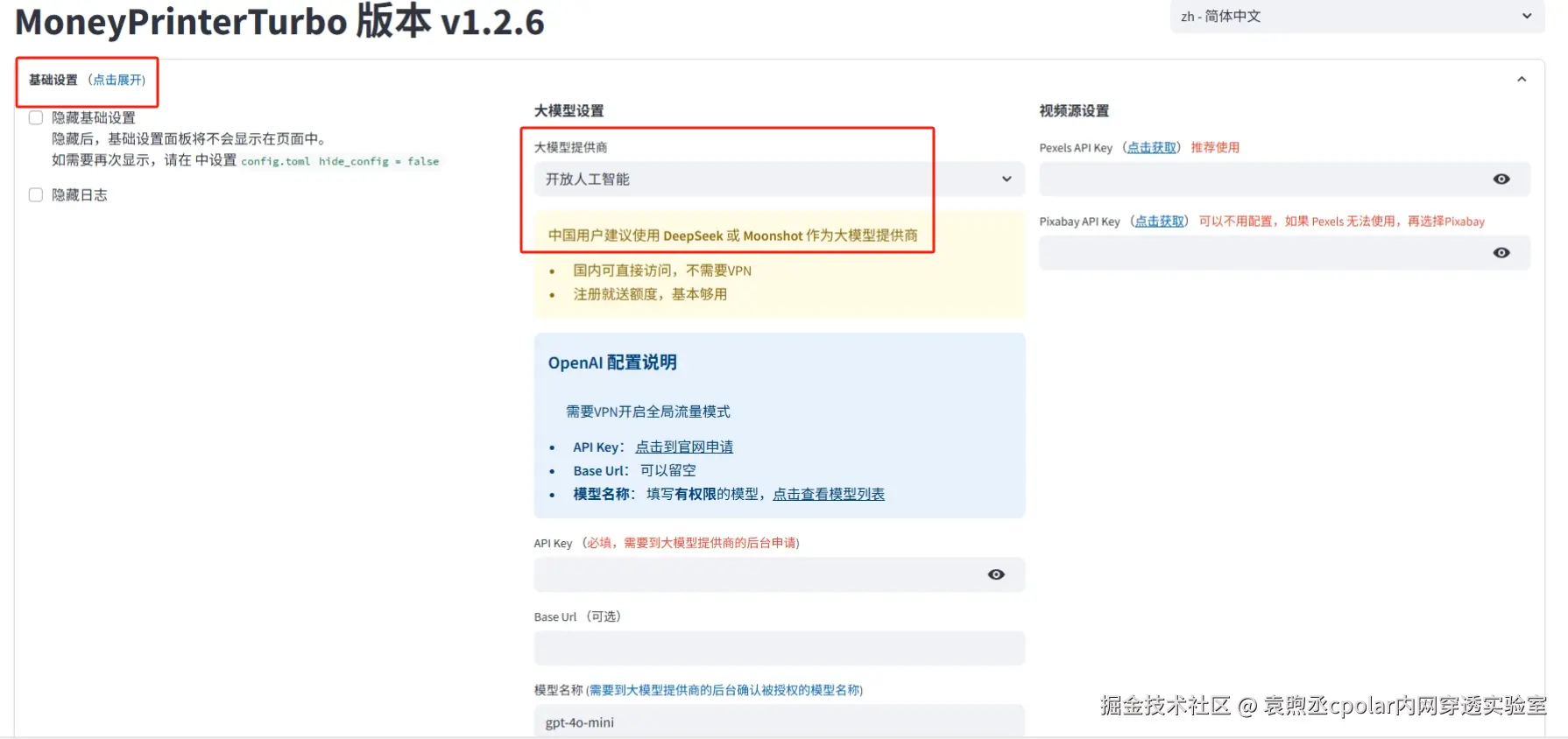Click the 国内可直接访问，不需要VPN bullet
This screenshot has height=739, width=1568.
pyautogui.click(x=662, y=271)
